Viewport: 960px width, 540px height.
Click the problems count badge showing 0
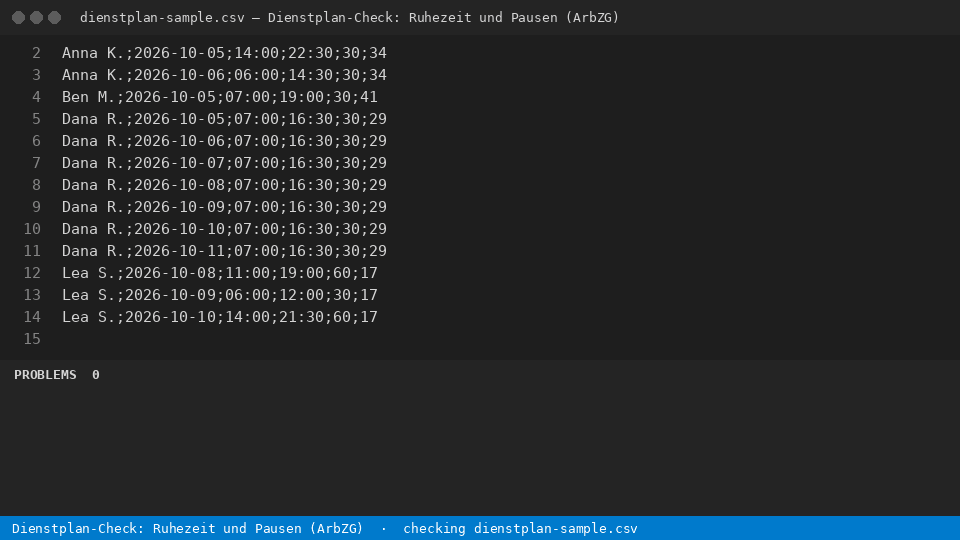[96, 375]
